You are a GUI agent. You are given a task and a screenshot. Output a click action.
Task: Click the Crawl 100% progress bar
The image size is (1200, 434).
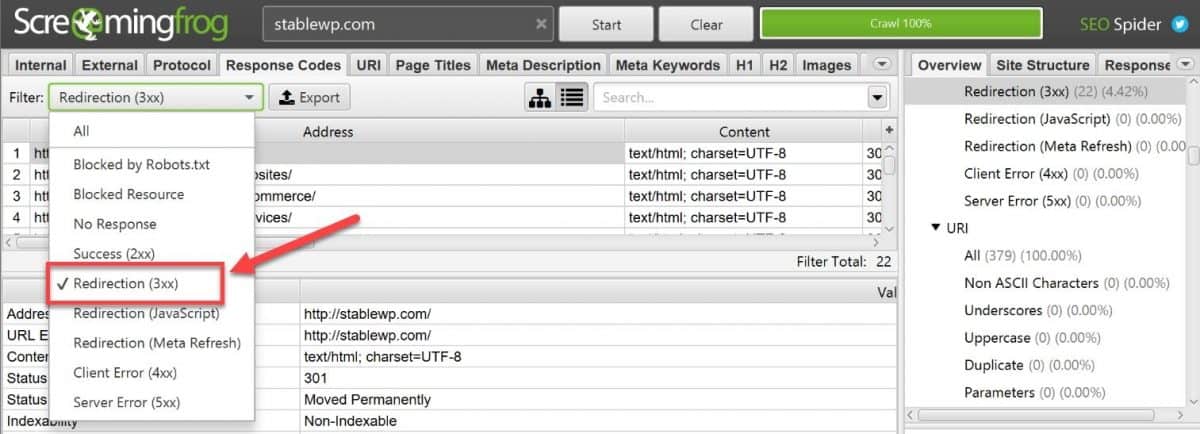pyautogui.click(x=901, y=24)
